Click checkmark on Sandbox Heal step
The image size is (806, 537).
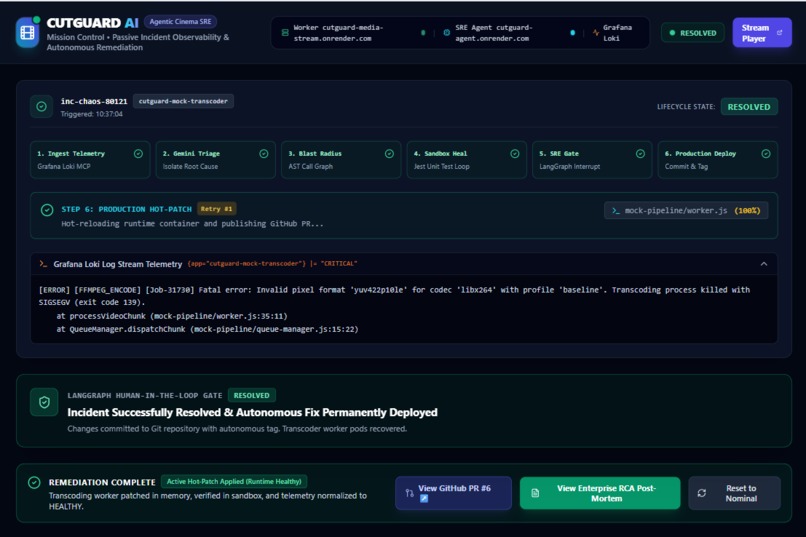pos(515,154)
